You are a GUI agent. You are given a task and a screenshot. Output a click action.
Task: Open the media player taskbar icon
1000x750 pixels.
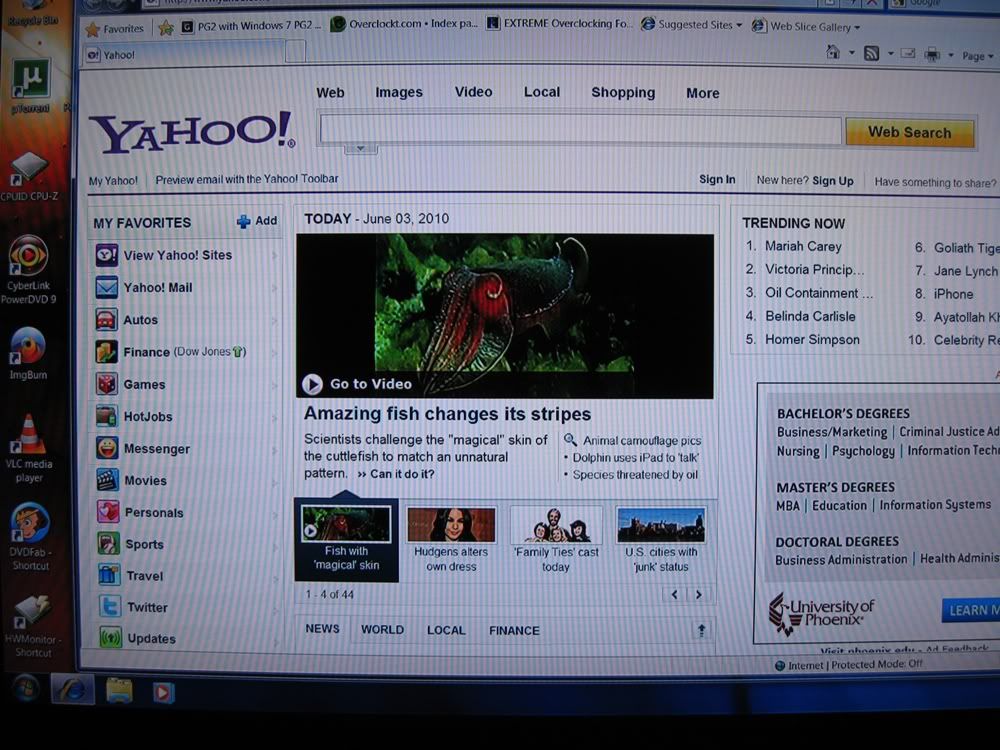point(163,692)
